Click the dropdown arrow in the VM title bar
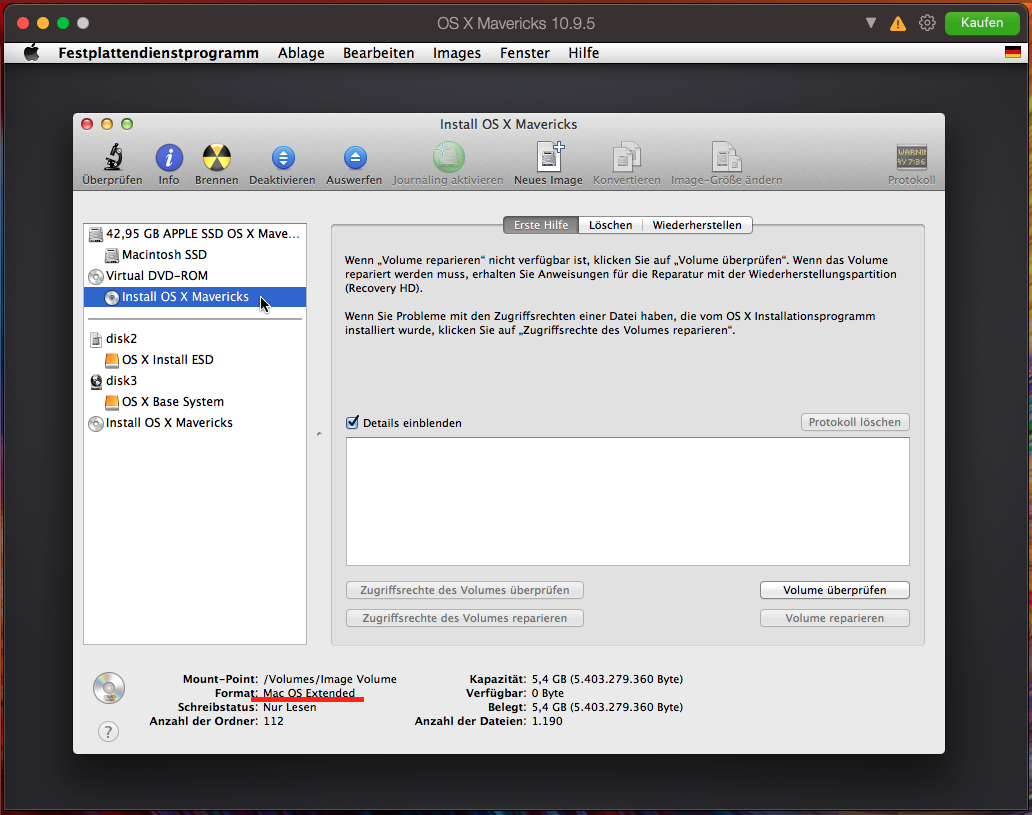Screen dimensions: 1032x815 [x=871, y=23]
